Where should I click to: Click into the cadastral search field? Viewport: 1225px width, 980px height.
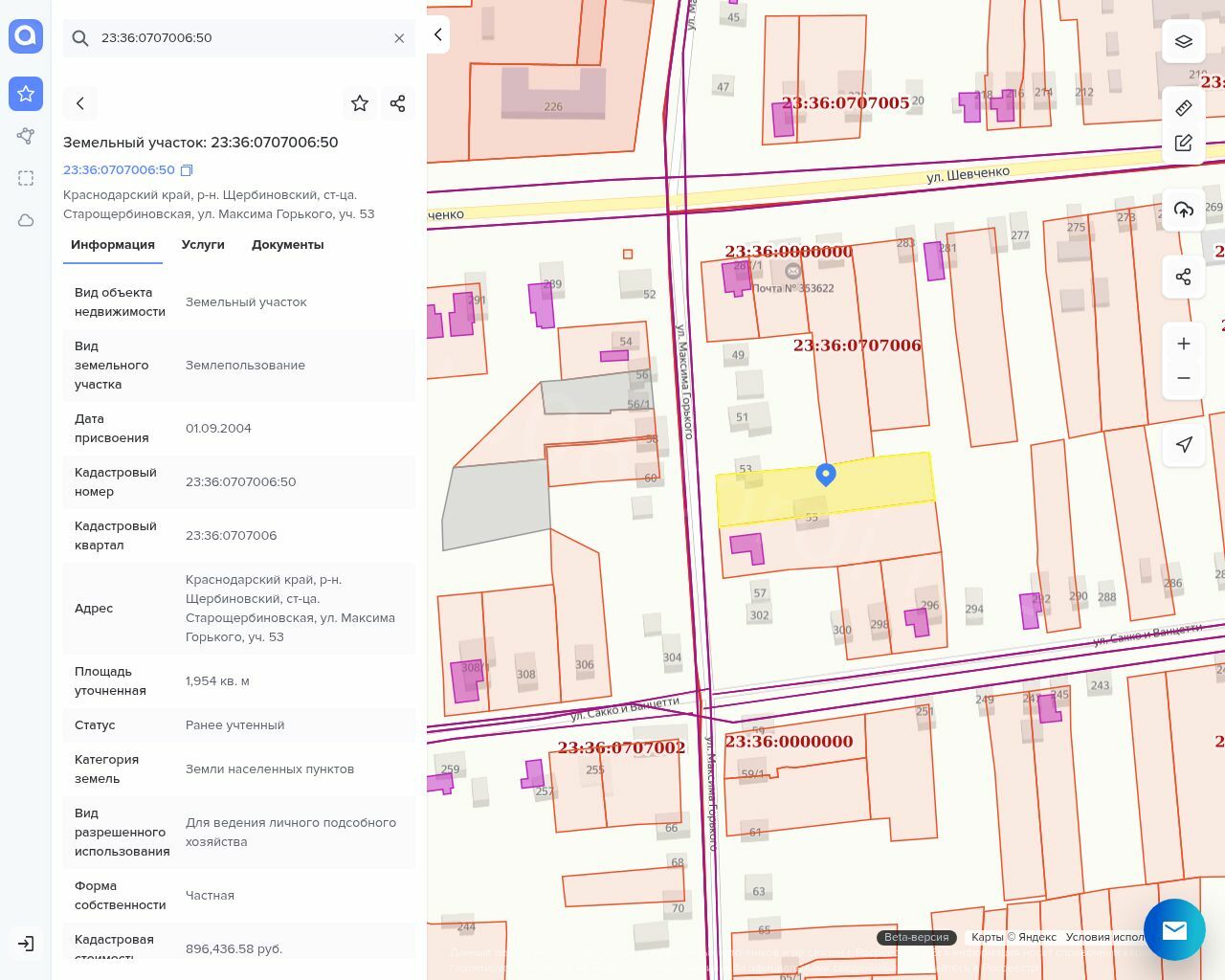[x=239, y=38]
